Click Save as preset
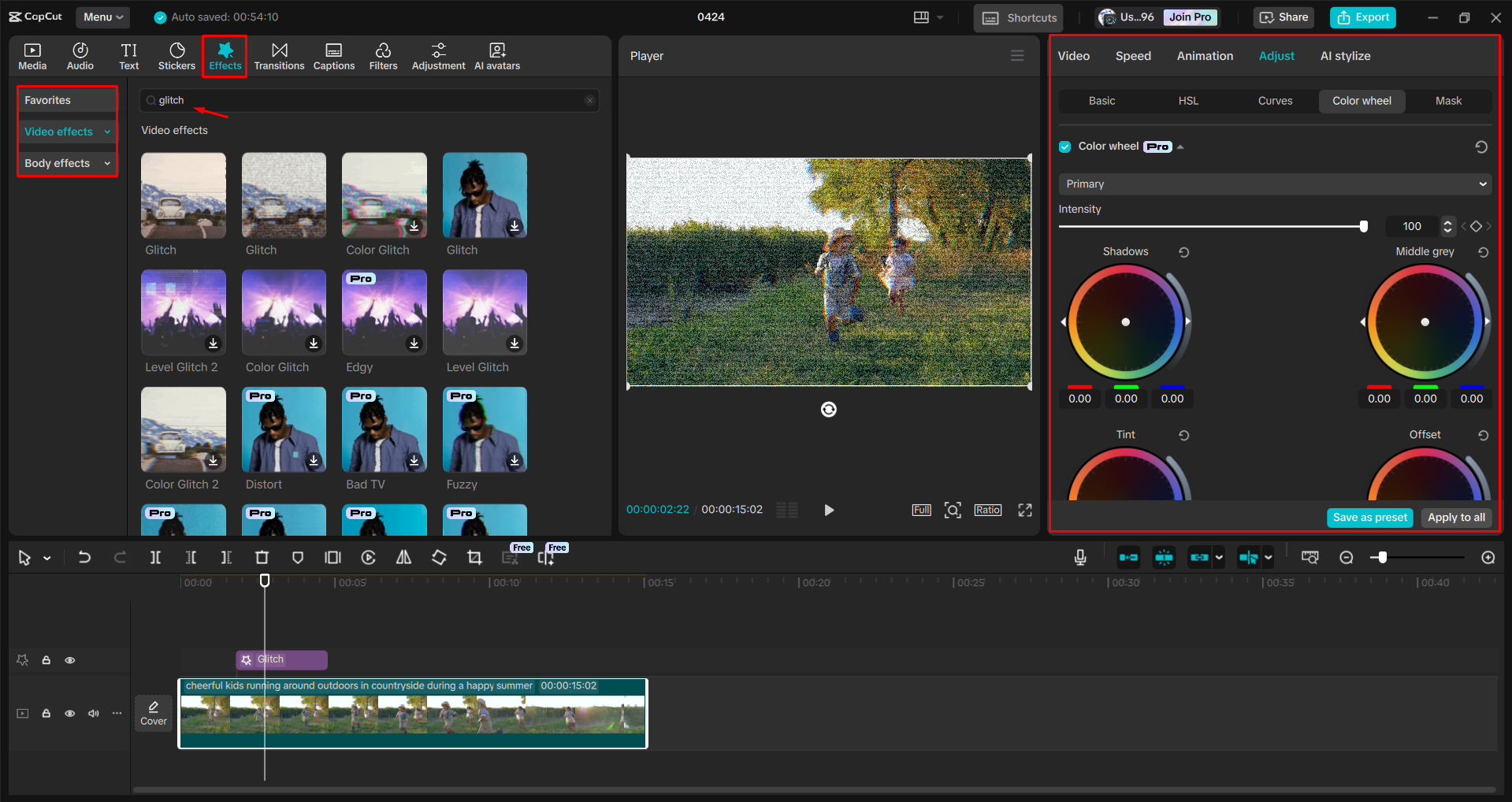The height and width of the screenshot is (802, 1512). [x=1369, y=518]
